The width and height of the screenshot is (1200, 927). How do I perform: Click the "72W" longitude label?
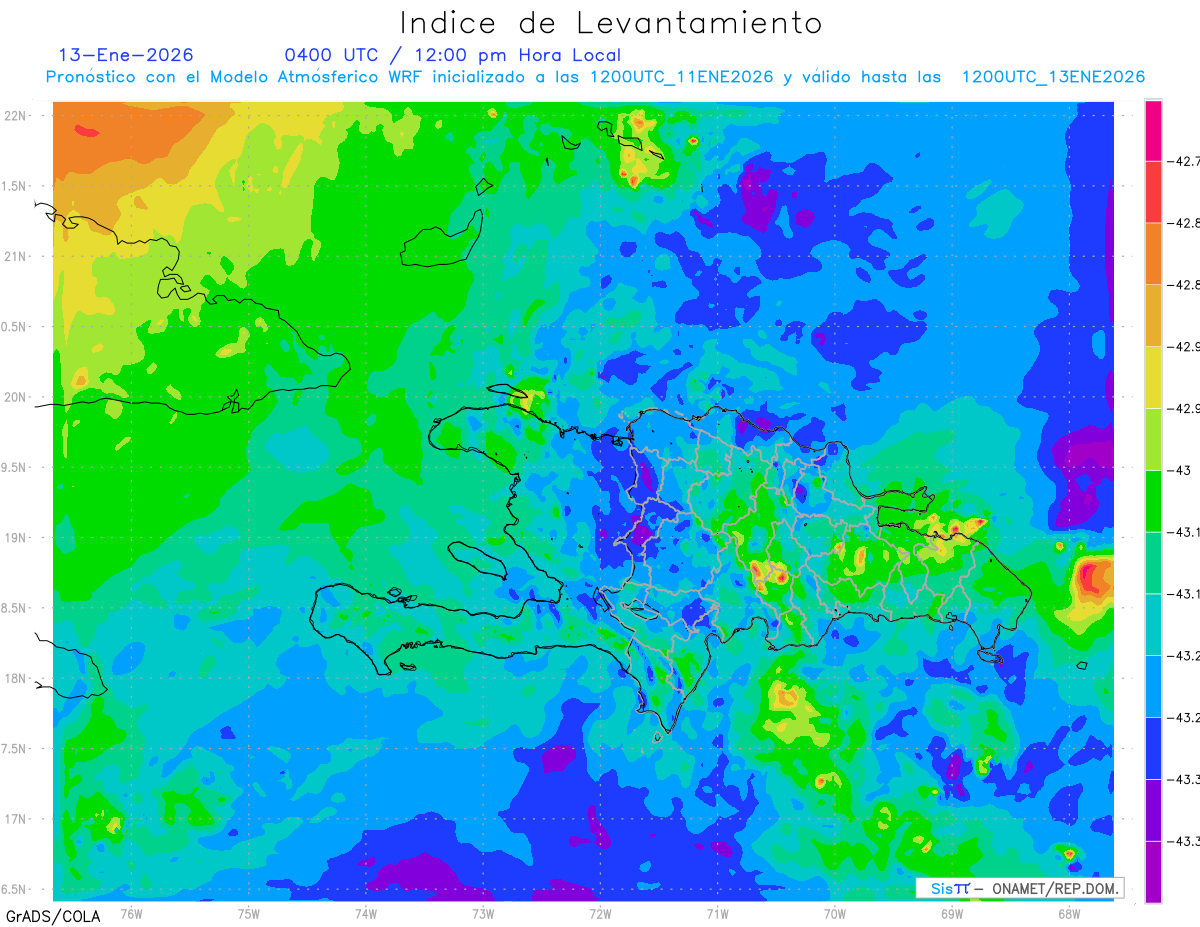click(x=601, y=913)
